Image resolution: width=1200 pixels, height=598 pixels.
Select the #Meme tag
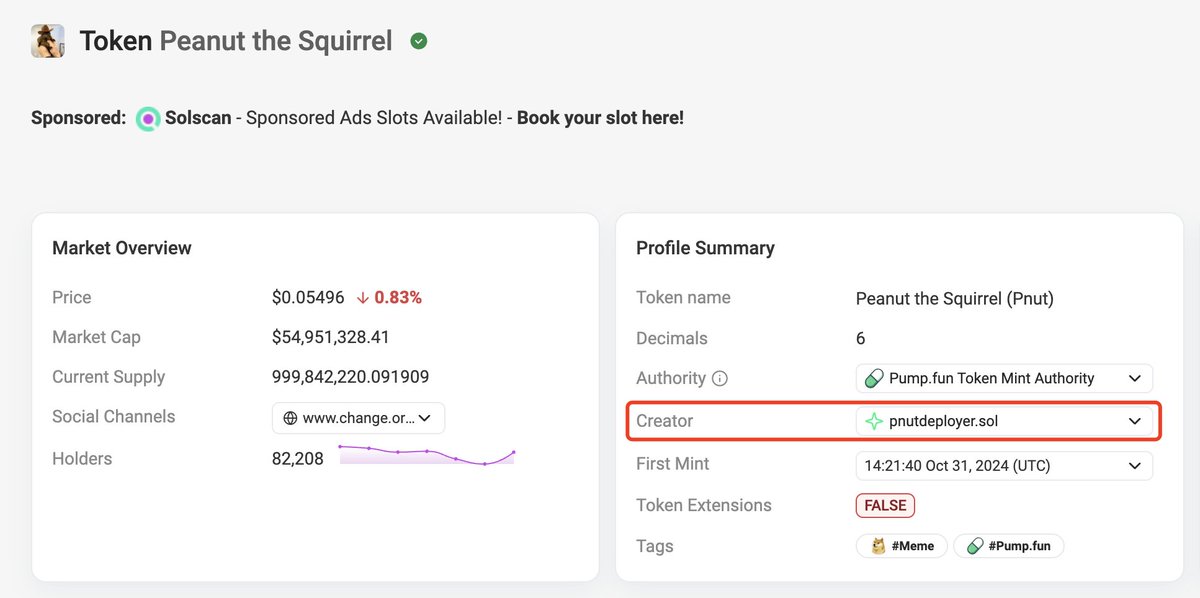[902, 546]
